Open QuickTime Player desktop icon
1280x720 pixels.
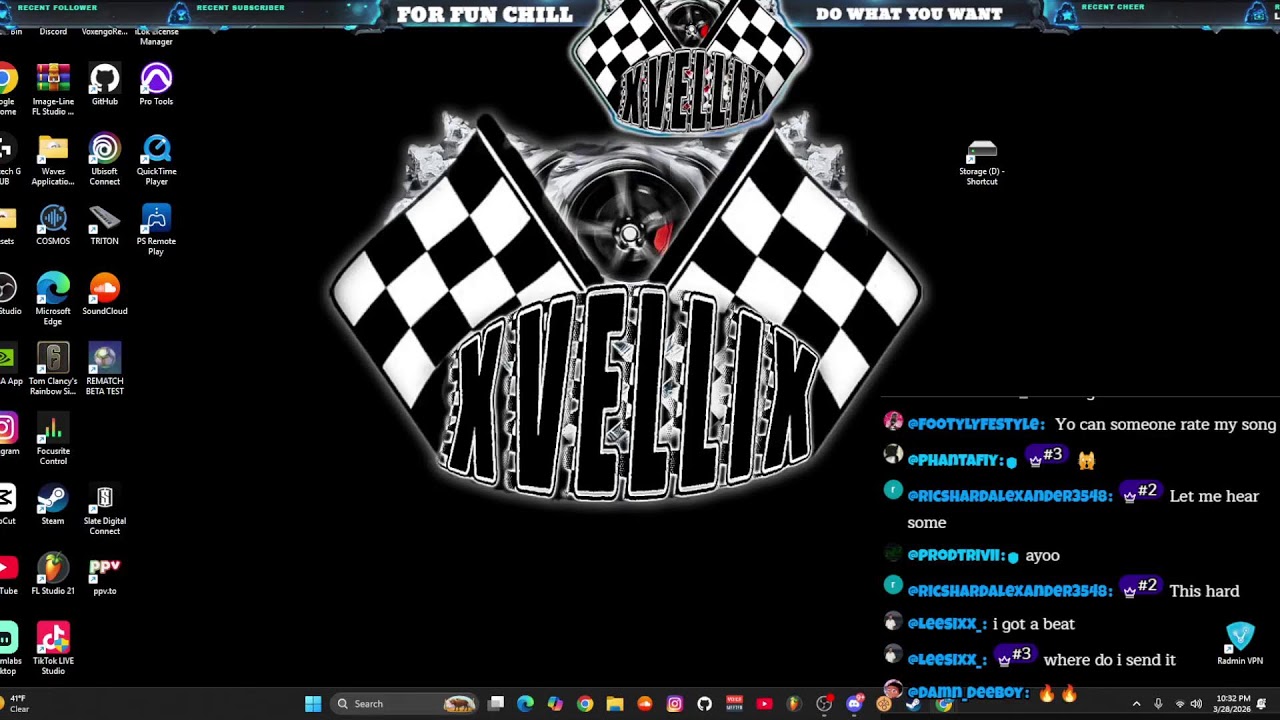[x=156, y=160]
